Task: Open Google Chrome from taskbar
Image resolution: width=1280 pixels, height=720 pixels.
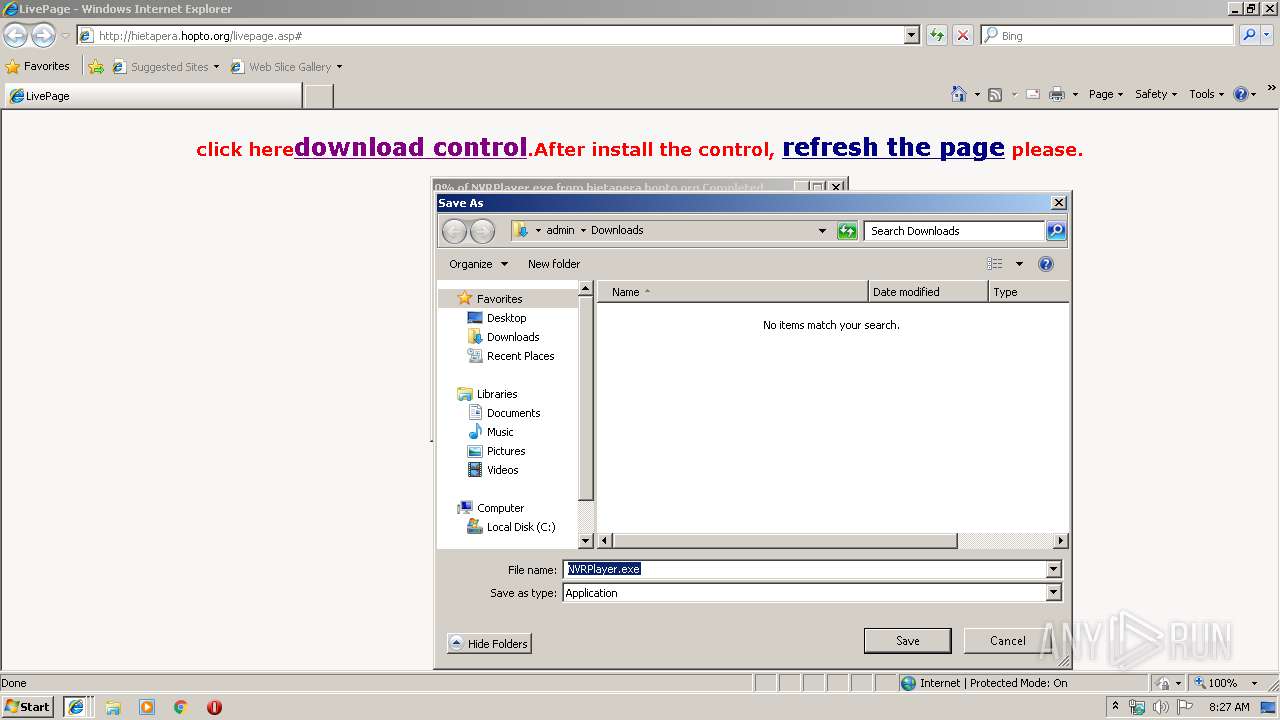Action: point(181,707)
